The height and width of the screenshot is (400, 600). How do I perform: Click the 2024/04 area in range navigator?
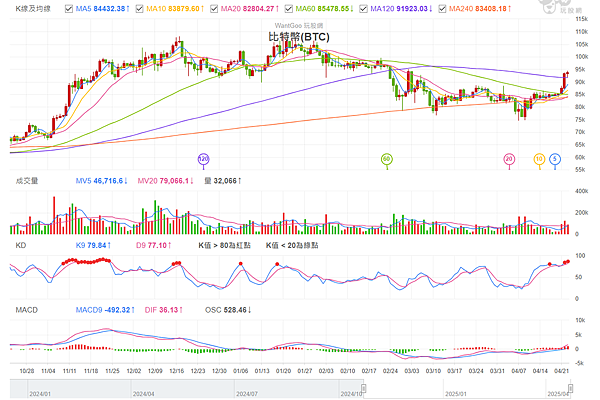pyautogui.click(x=143, y=393)
